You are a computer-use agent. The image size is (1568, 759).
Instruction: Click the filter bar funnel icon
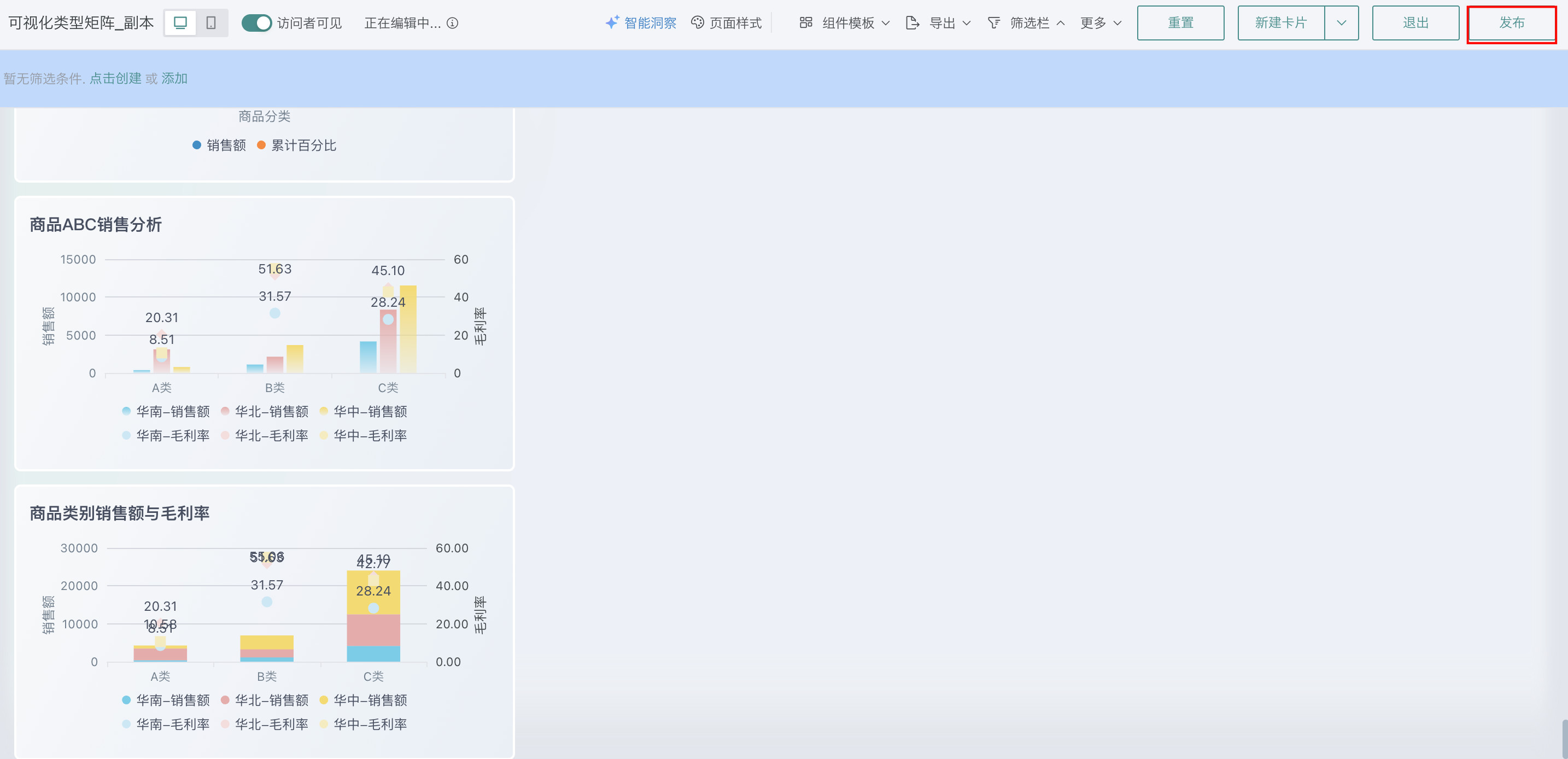[x=993, y=23]
